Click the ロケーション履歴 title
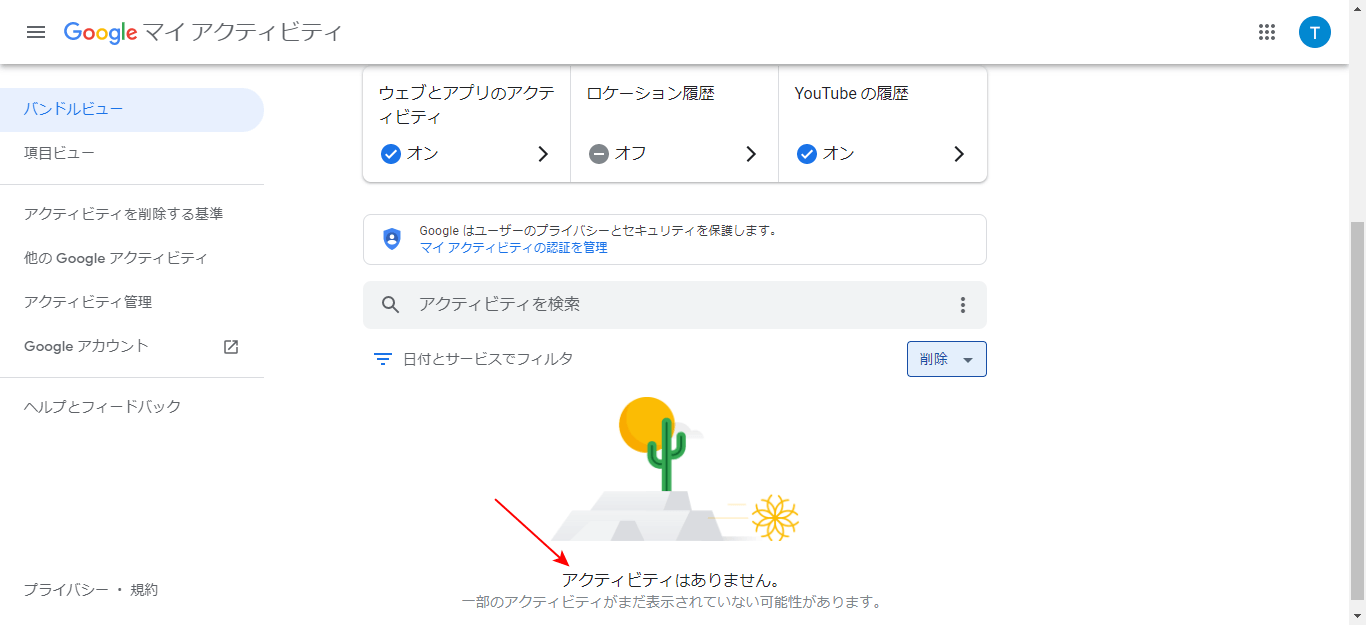 (651, 94)
